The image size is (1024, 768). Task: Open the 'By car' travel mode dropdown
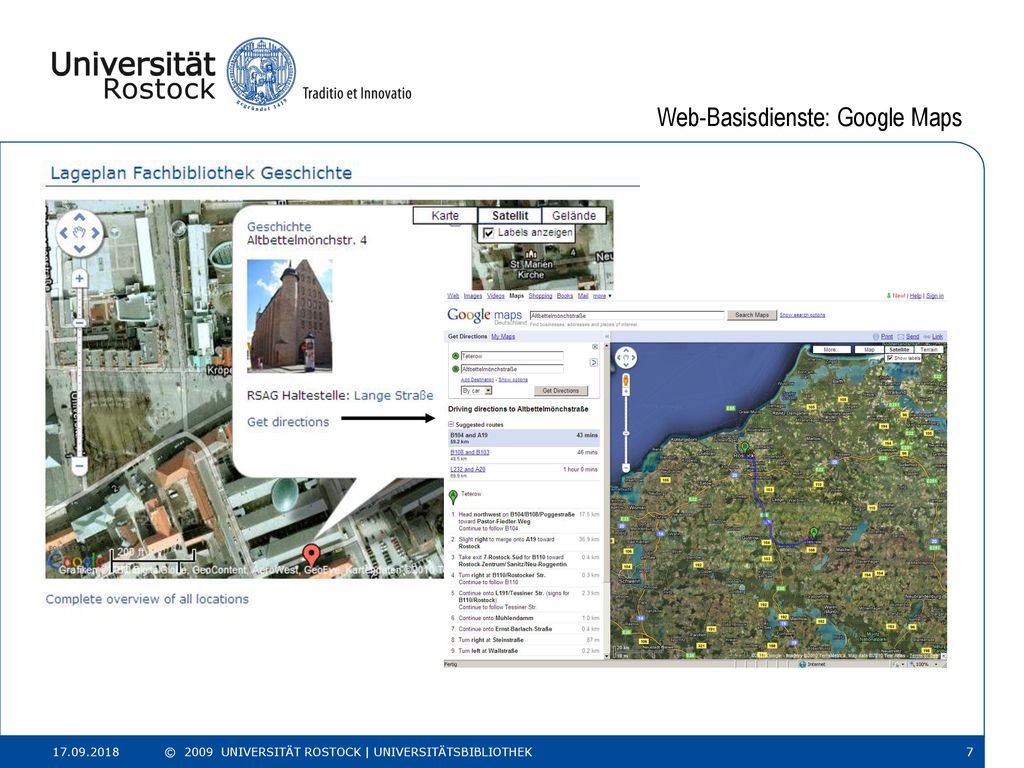[477, 391]
